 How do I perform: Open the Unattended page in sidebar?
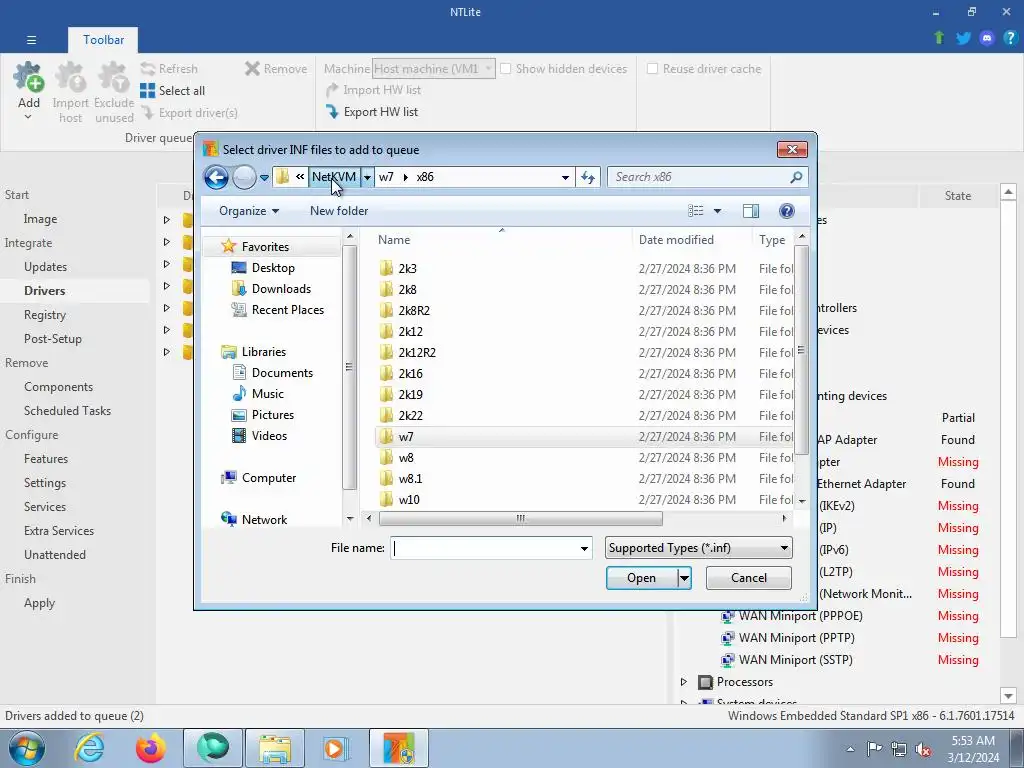(55, 554)
